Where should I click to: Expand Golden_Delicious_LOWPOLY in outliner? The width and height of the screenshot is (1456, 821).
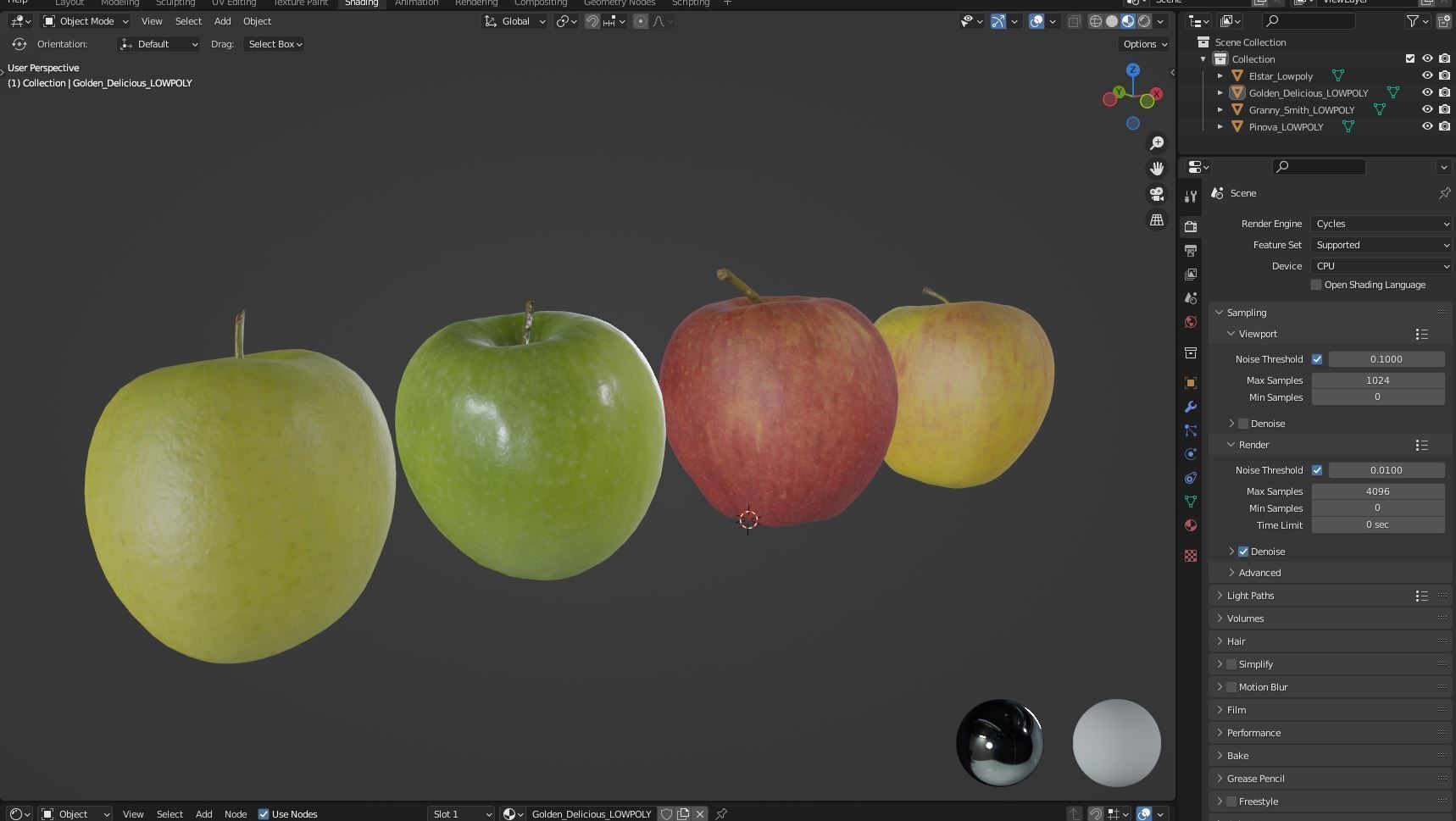1220,93
